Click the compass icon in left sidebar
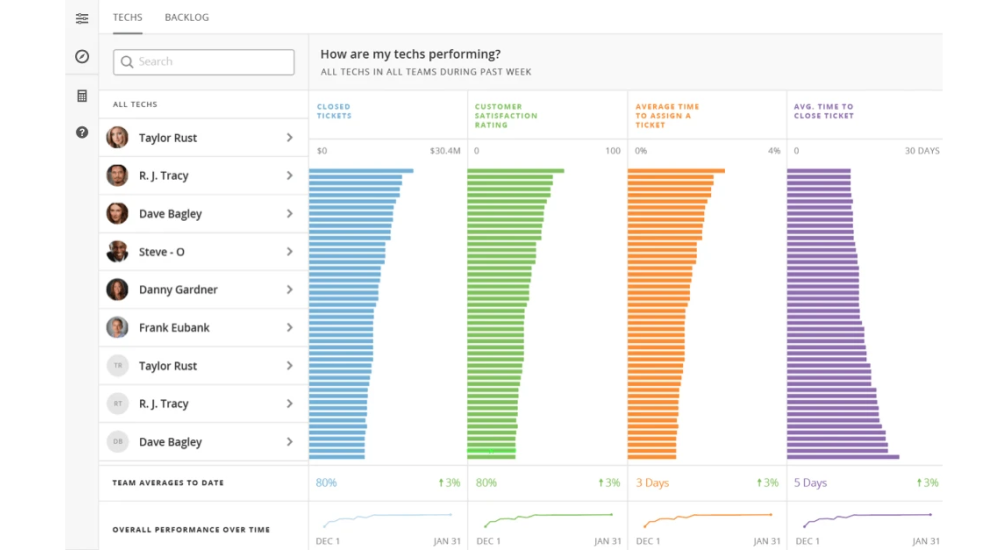This screenshot has width=1008, height=550. (x=82, y=57)
